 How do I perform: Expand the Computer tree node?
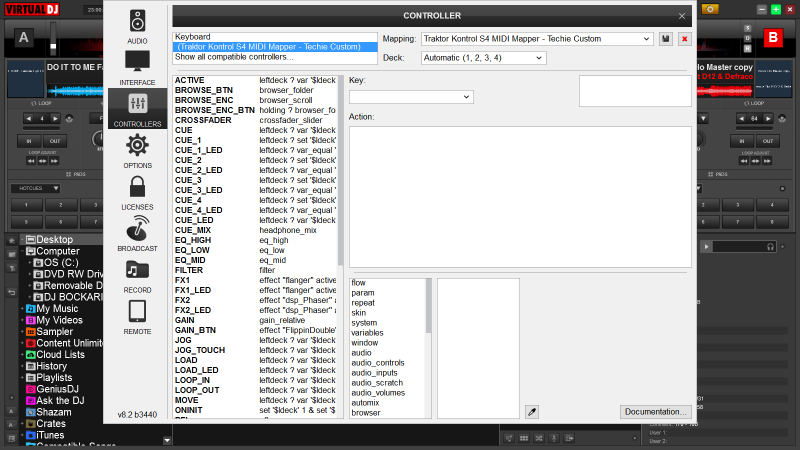pos(22,252)
